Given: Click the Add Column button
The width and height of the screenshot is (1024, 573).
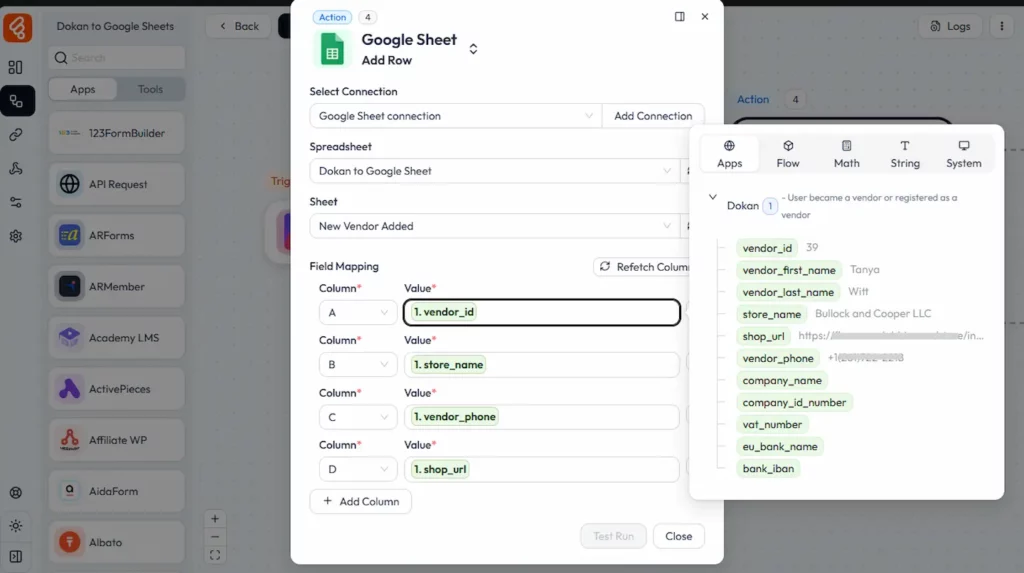Looking at the screenshot, I should tap(361, 501).
